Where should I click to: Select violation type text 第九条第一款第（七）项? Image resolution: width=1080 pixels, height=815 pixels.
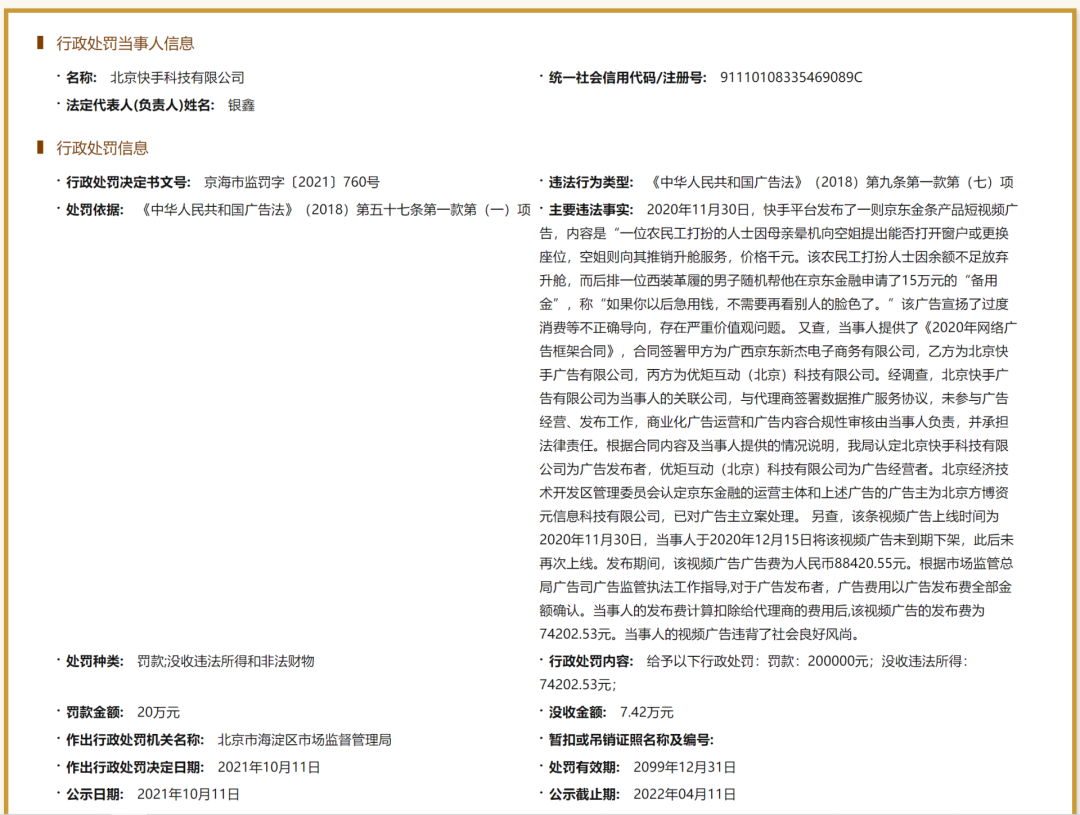tap(939, 183)
